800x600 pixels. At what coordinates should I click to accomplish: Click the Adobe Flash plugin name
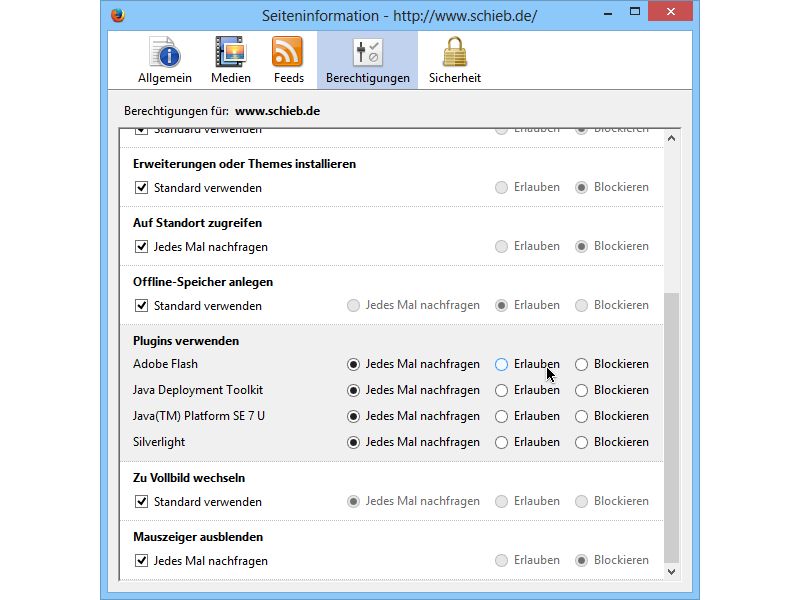(165, 364)
